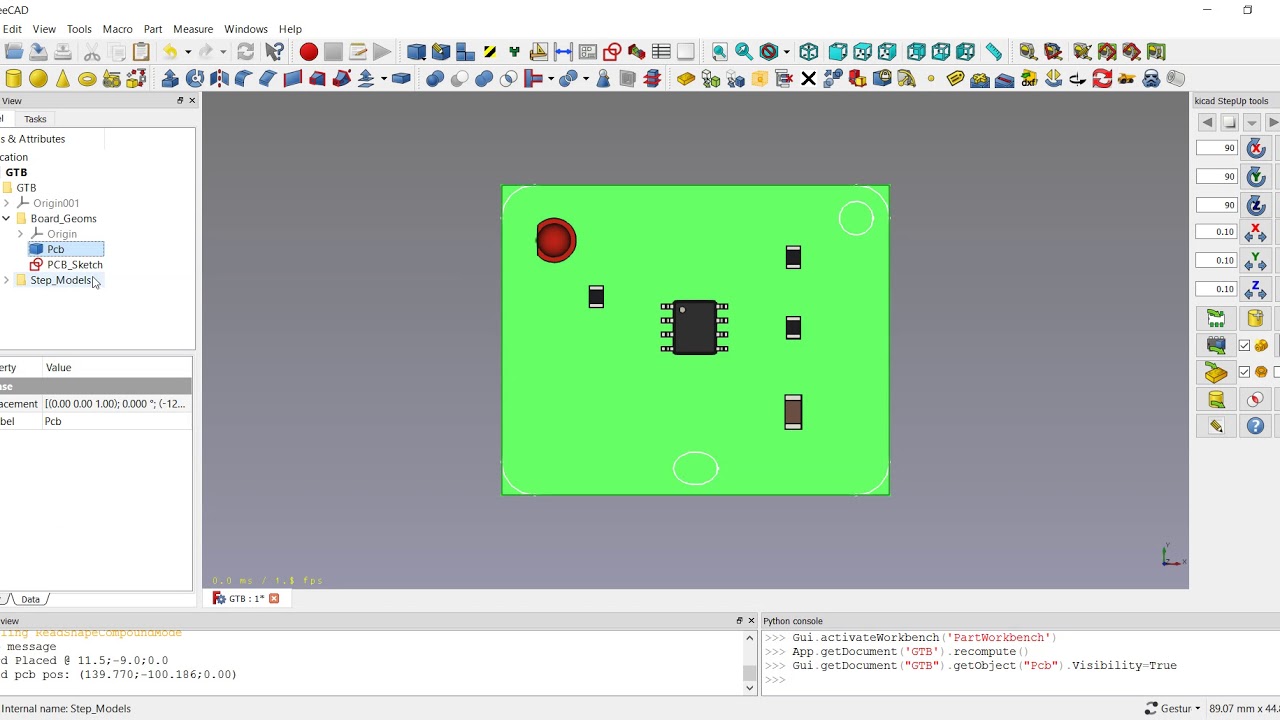Viewport: 1280px width, 720px height.
Task: Edit the X rotation angle field 90
Action: 1217,148
